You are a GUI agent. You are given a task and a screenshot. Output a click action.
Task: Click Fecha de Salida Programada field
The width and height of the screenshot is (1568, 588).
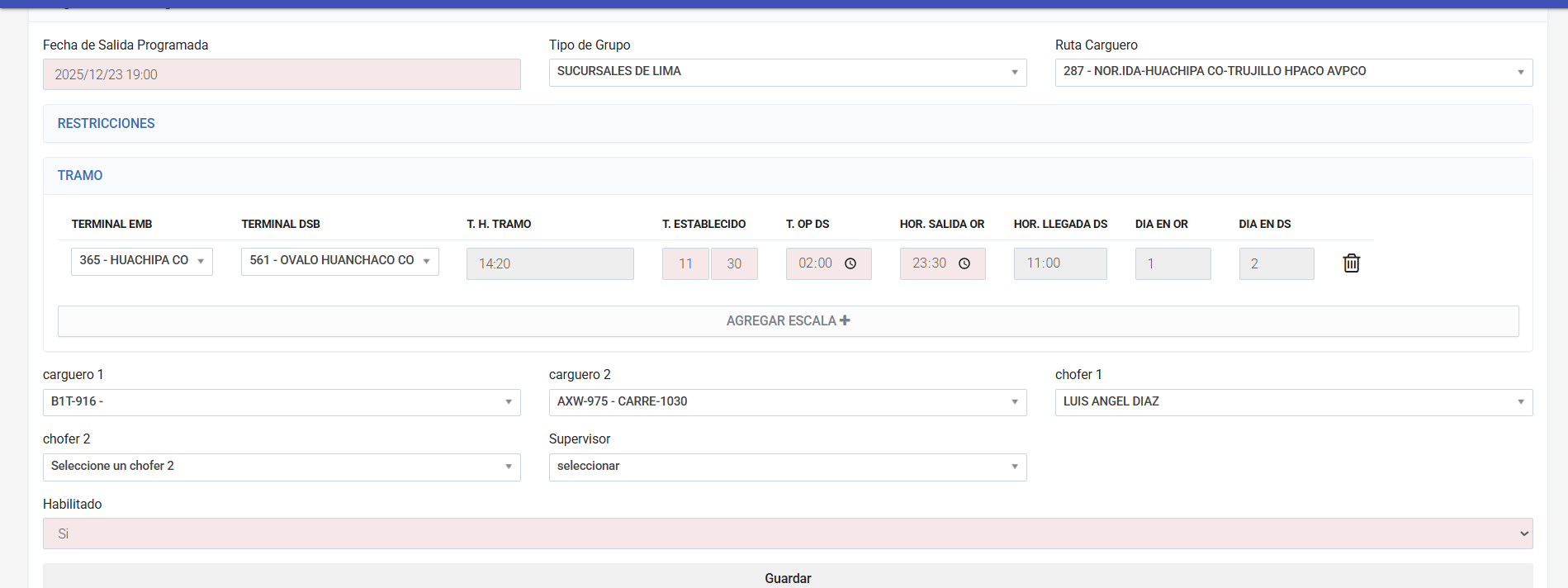click(x=281, y=74)
